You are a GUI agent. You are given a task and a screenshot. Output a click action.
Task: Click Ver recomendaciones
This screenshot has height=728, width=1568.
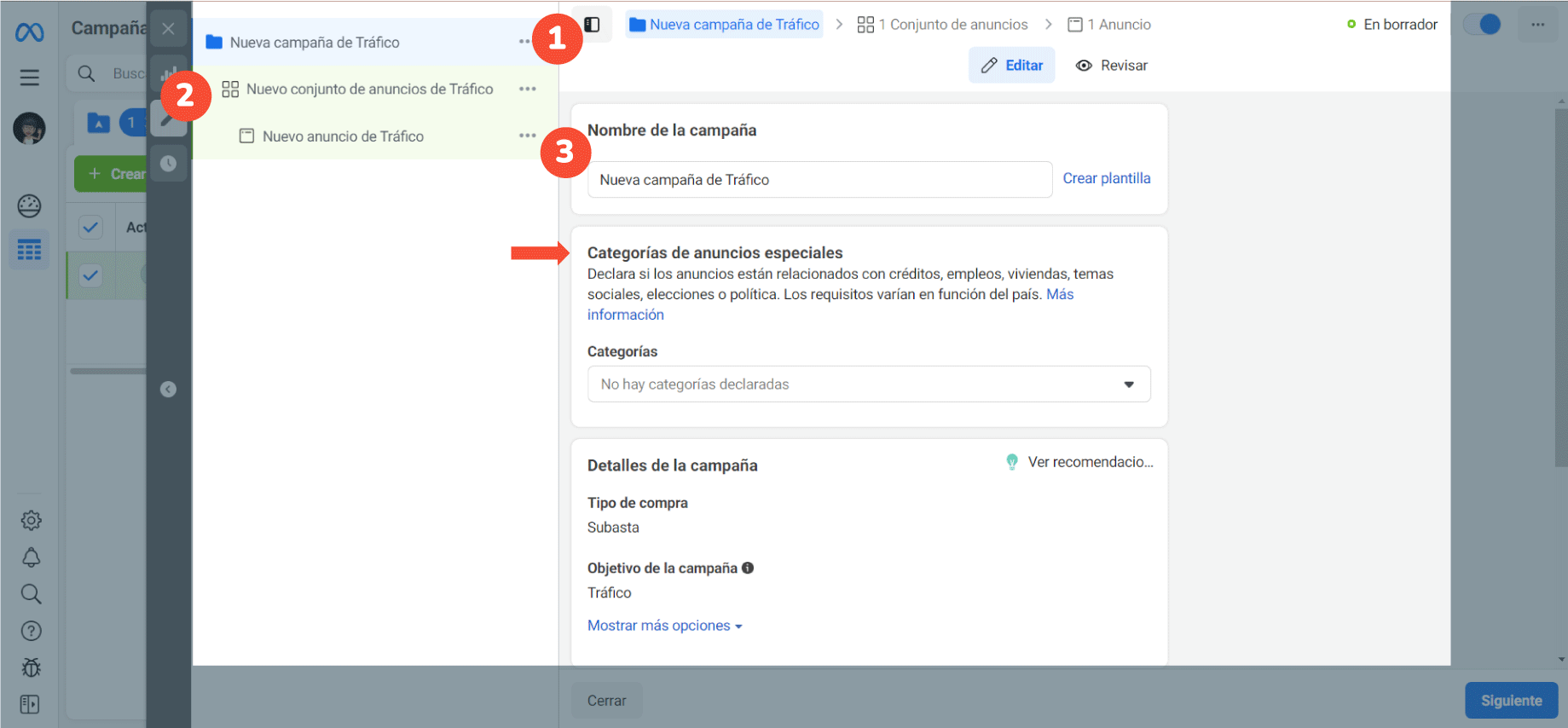tap(1090, 462)
